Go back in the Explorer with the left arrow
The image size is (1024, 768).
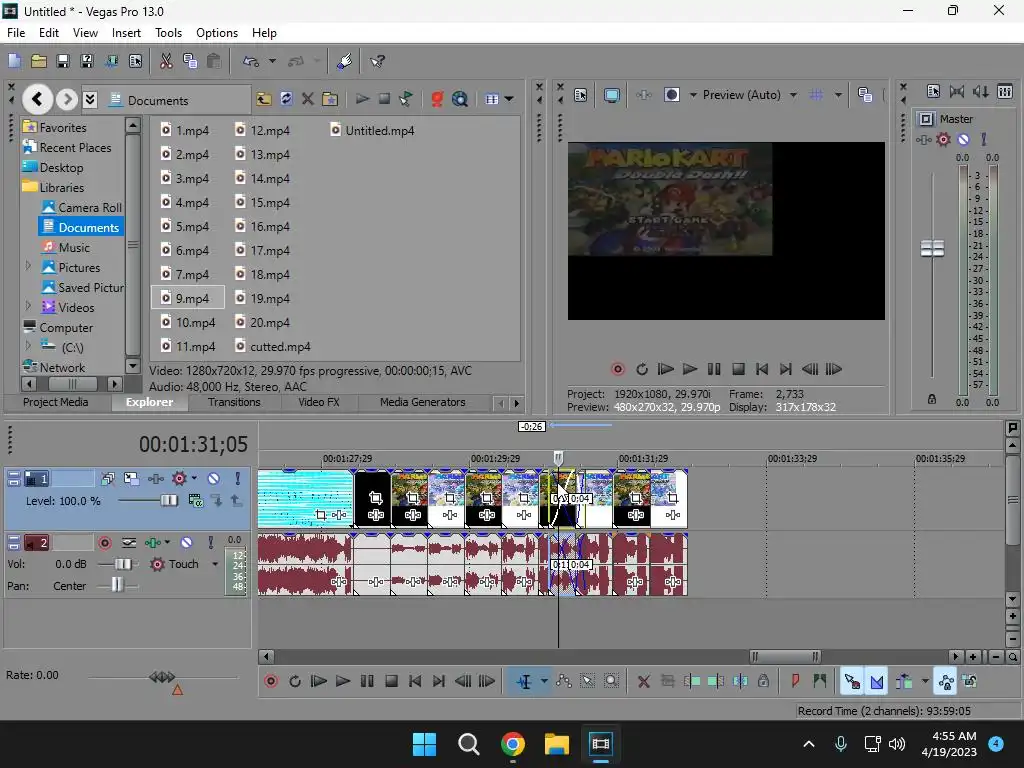click(x=37, y=99)
